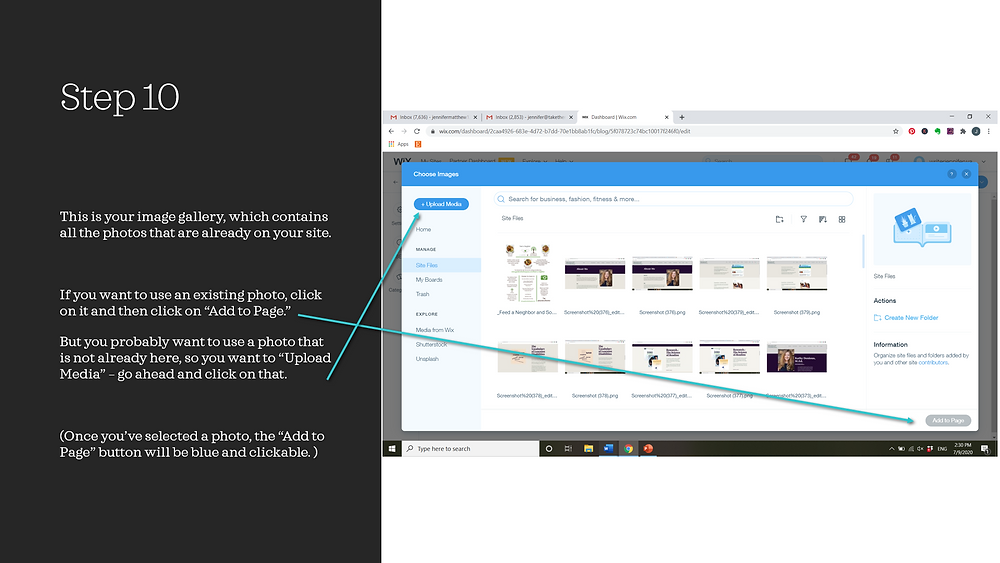Click the Cortana circle icon on taskbar

click(548, 449)
